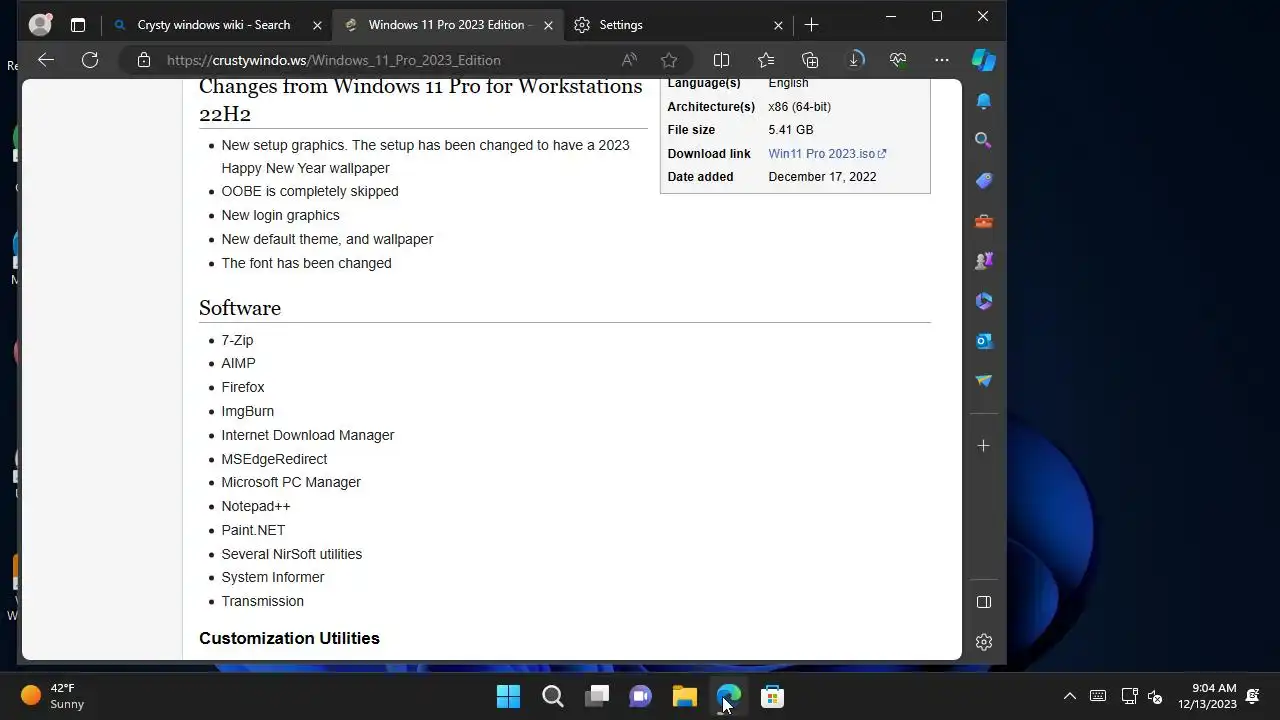Click 'The font has been changed' text
The image size is (1280, 720).
tap(306, 263)
